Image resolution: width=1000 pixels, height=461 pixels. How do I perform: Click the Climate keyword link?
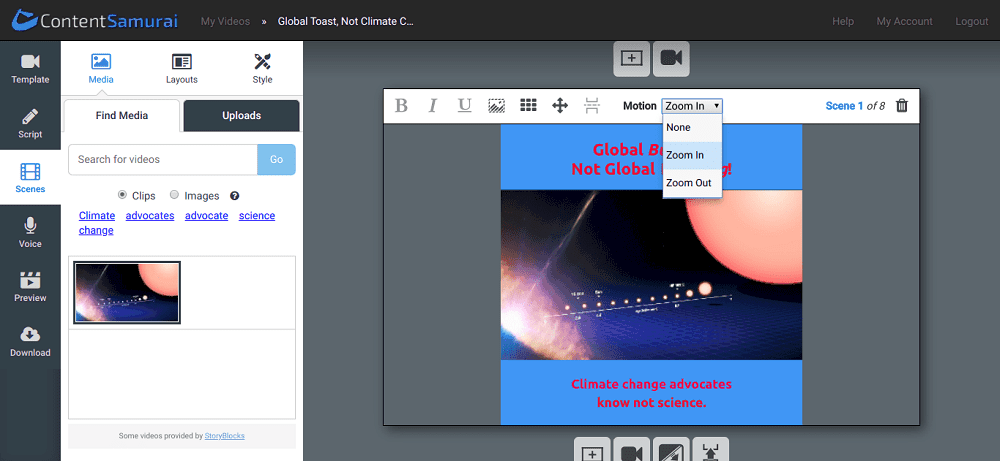97,216
